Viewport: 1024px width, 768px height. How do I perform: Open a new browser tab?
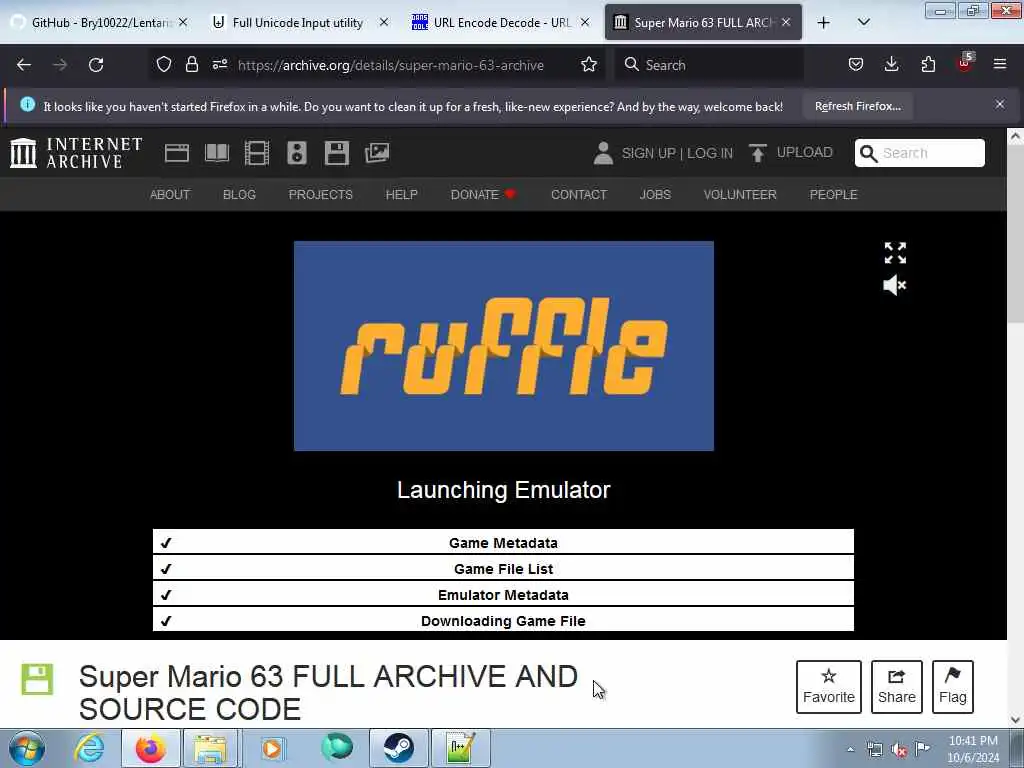[824, 23]
